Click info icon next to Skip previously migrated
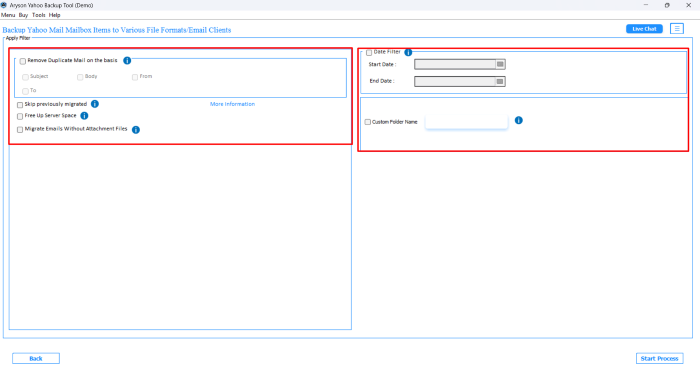Screen dimensions: 700x372 pos(95,104)
